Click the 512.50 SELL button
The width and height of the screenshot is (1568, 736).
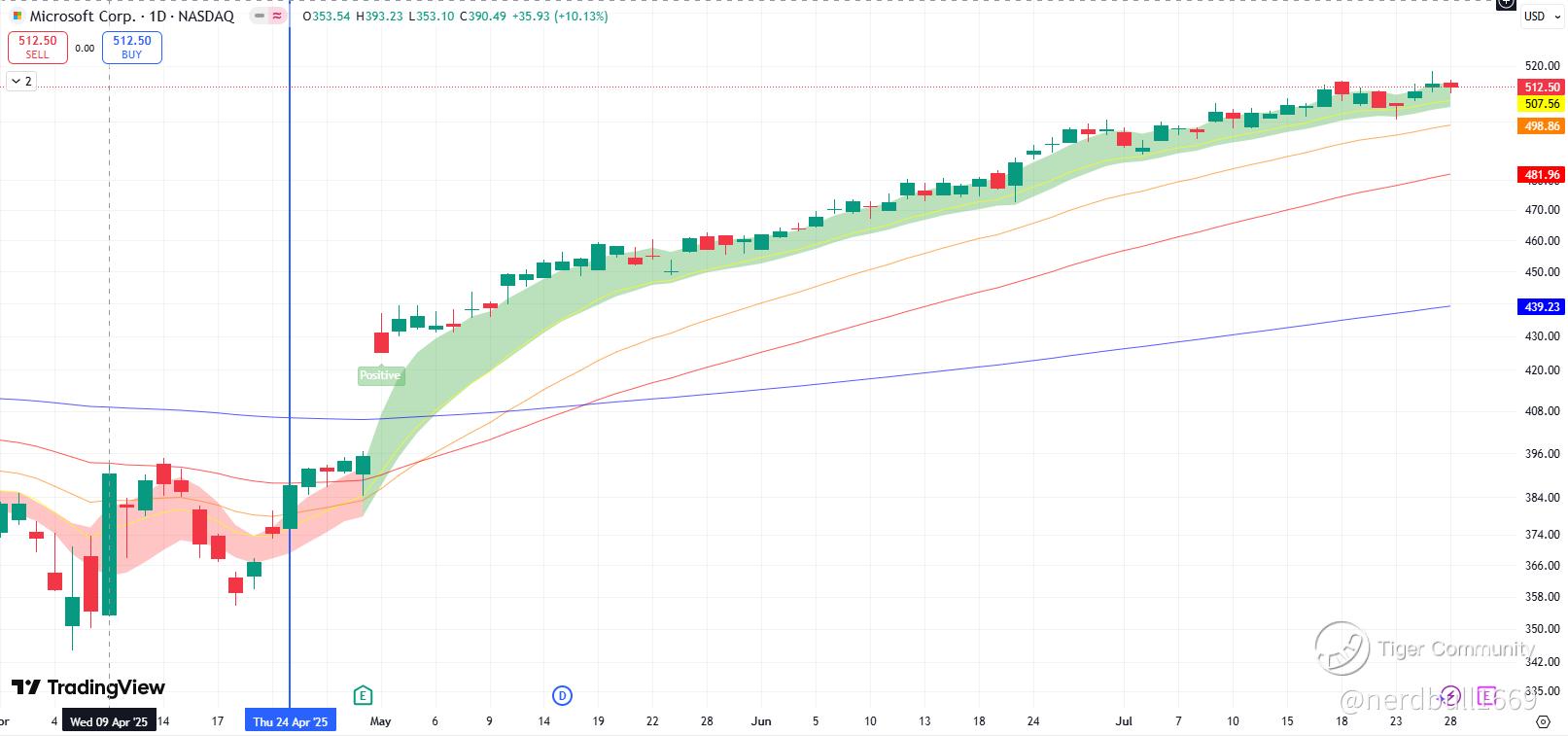(38, 47)
